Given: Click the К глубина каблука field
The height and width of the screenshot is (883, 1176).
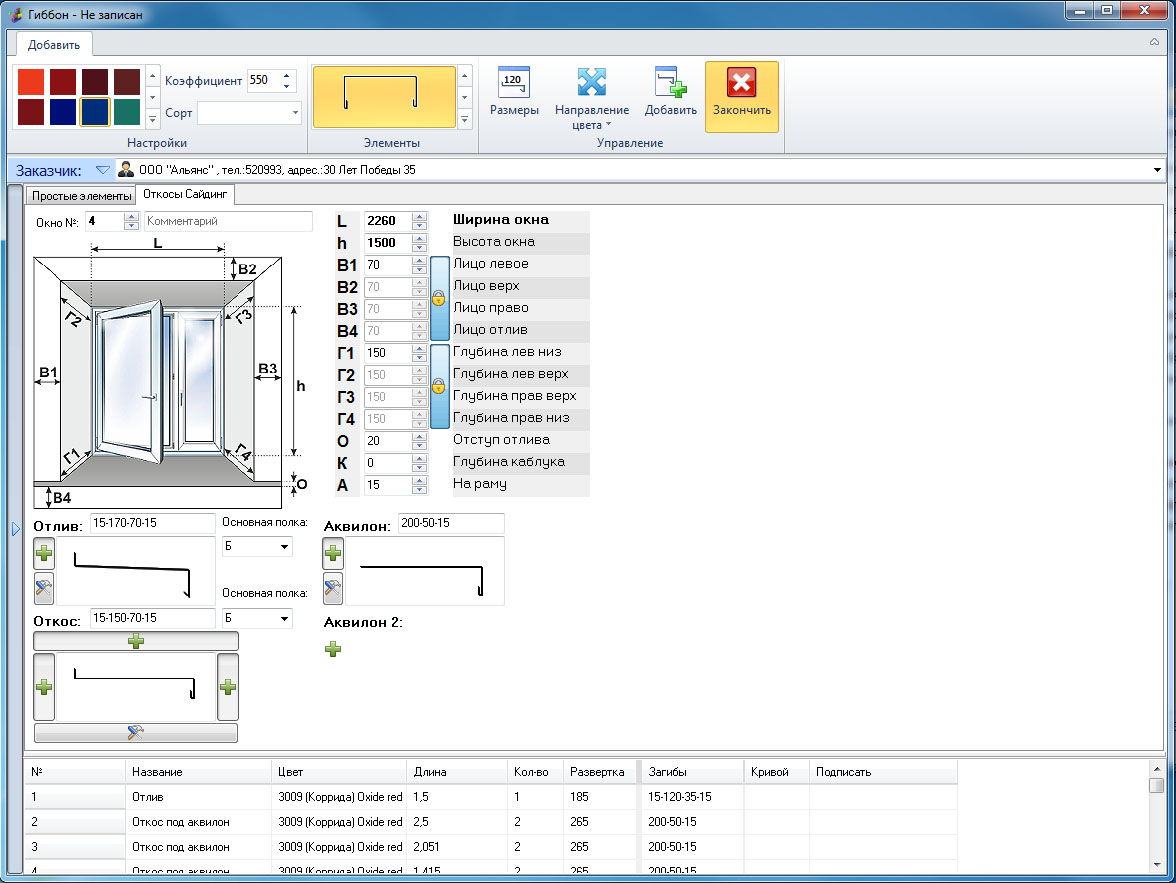Looking at the screenshot, I should [x=388, y=463].
